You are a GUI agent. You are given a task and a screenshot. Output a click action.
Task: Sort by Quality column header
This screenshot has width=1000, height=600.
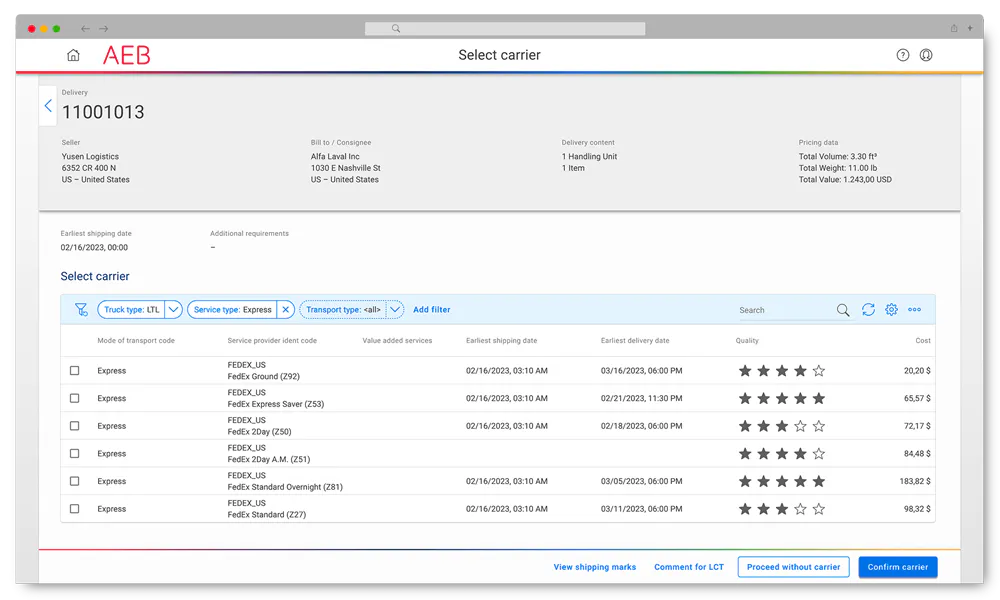tap(747, 340)
